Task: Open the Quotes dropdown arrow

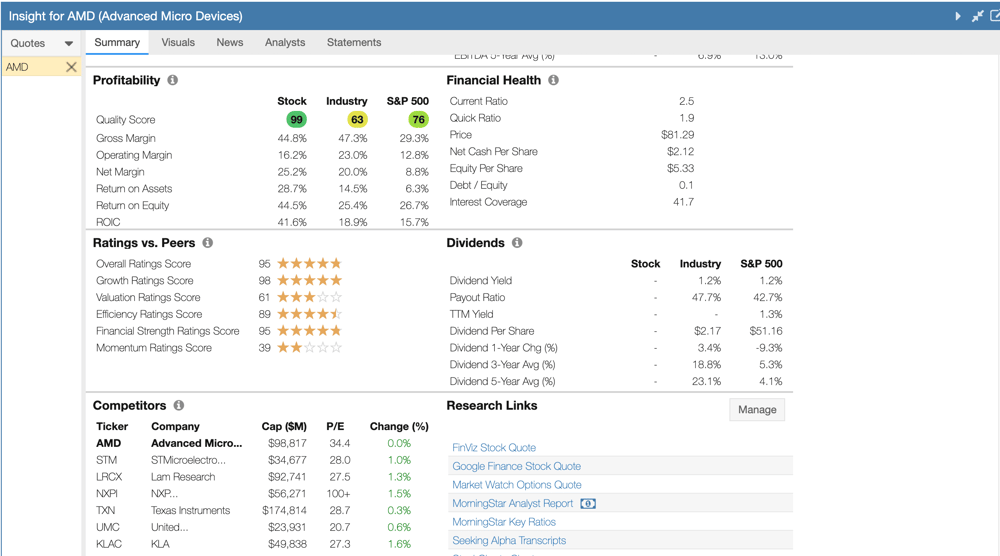Action: click(68, 43)
